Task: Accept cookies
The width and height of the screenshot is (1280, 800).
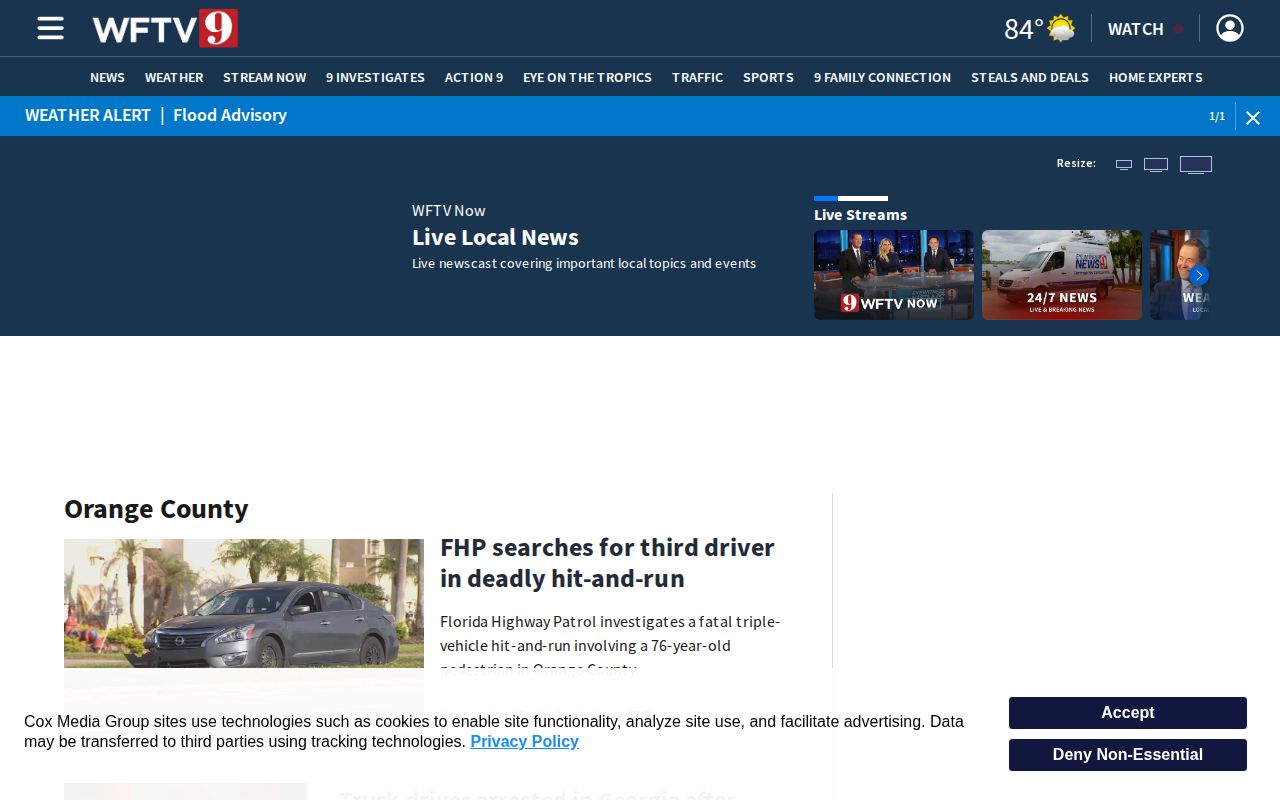Action: click(x=1128, y=713)
